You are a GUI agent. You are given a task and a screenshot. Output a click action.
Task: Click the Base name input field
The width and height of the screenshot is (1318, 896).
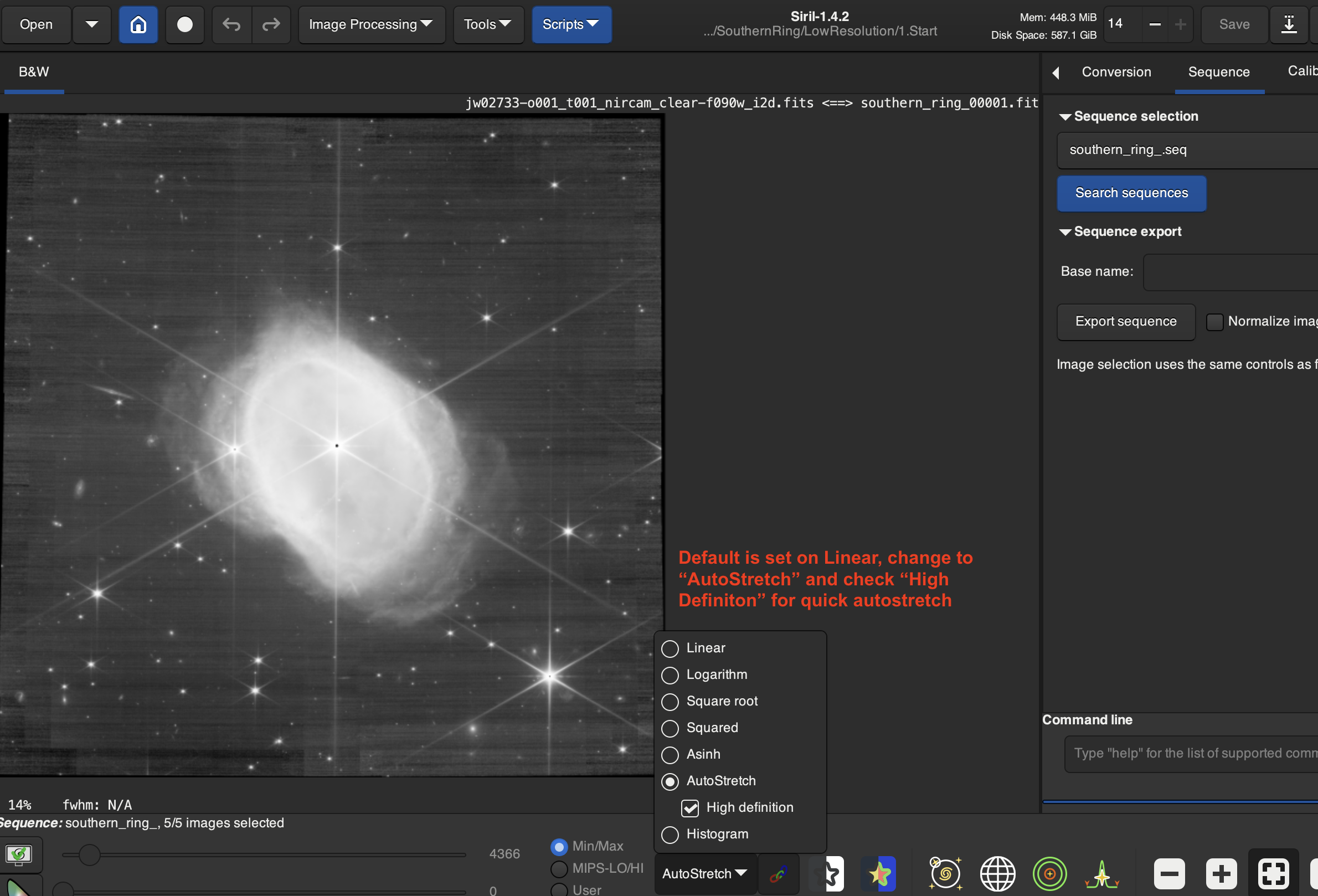(1231, 272)
